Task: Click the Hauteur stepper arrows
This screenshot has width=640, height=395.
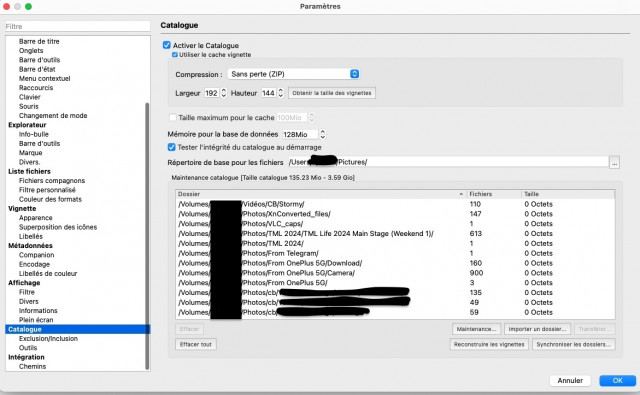Action: pos(280,93)
